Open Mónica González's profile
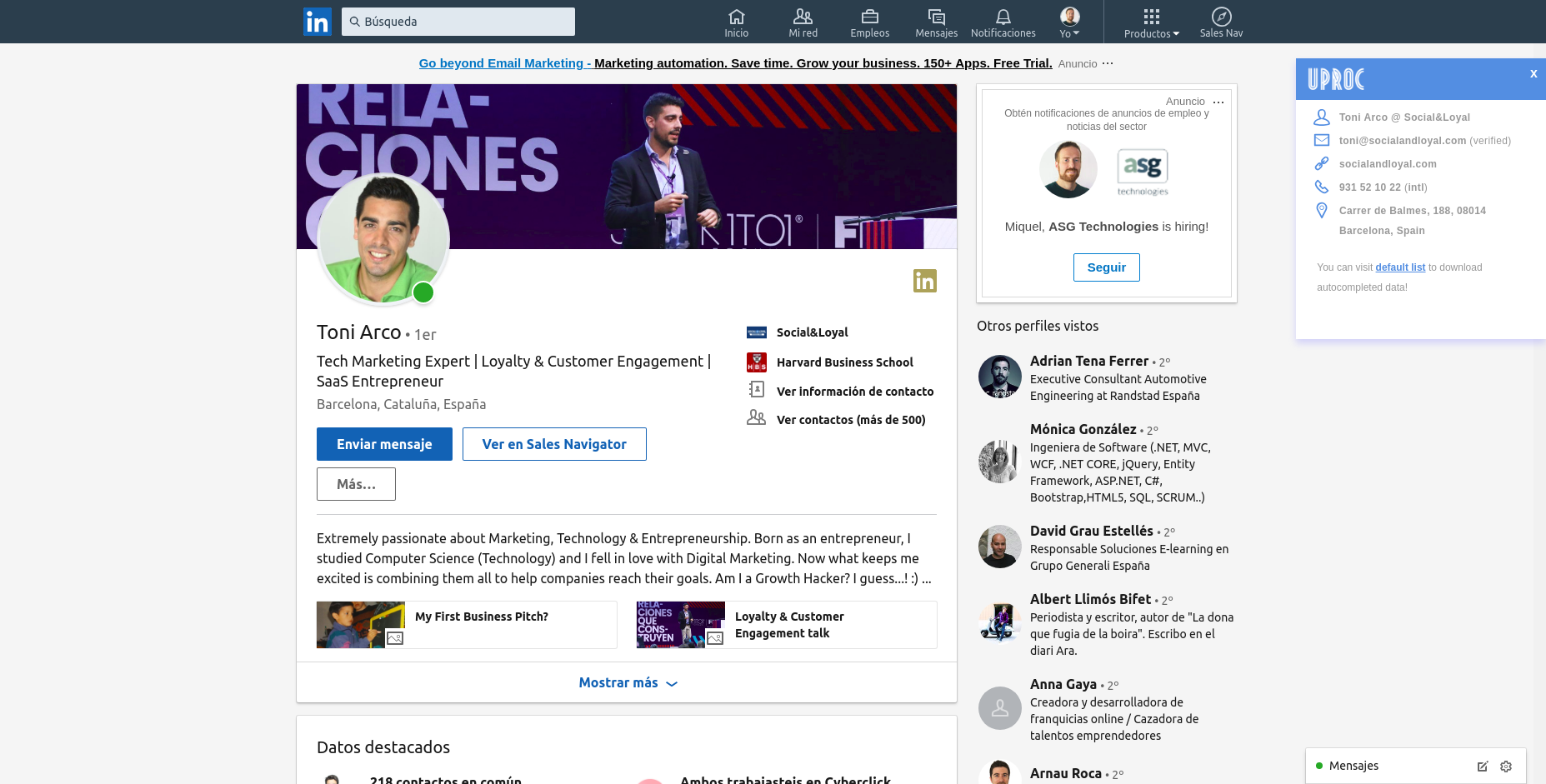This screenshot has width=1546, height=784. 1083,429
